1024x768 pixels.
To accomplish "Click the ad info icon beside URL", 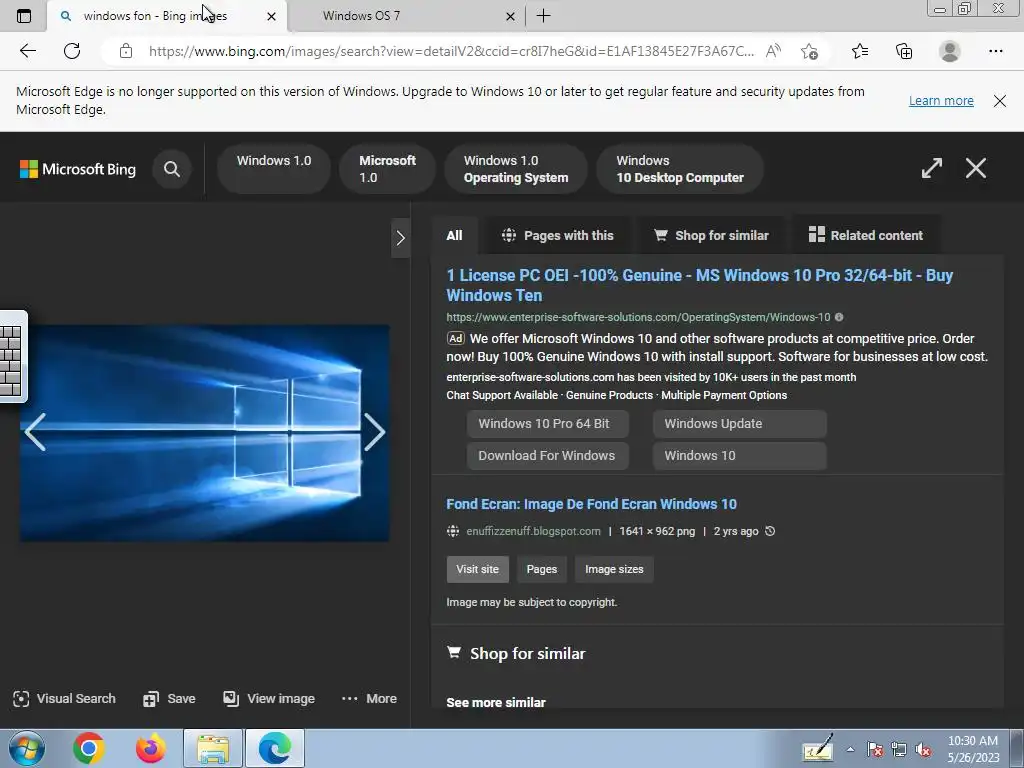I will click(839, 317).
